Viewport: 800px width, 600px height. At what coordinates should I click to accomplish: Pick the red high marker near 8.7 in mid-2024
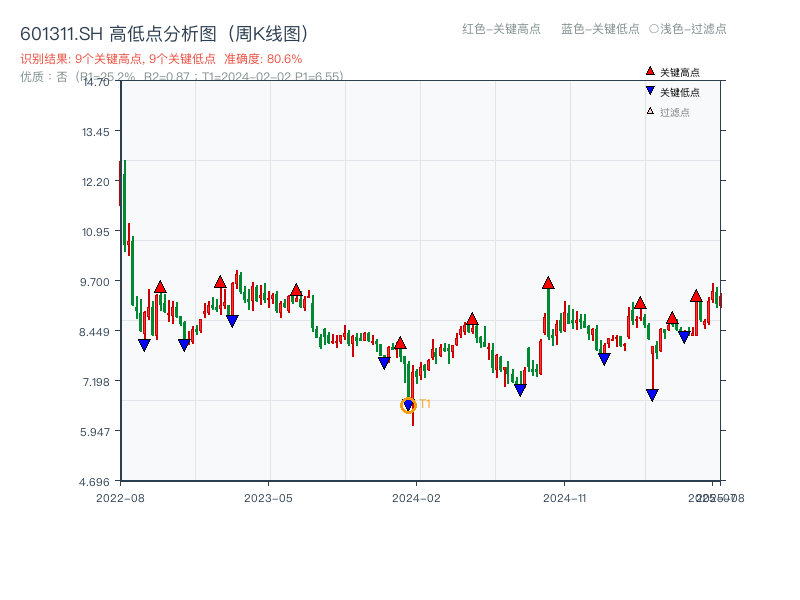coord(472,319)
